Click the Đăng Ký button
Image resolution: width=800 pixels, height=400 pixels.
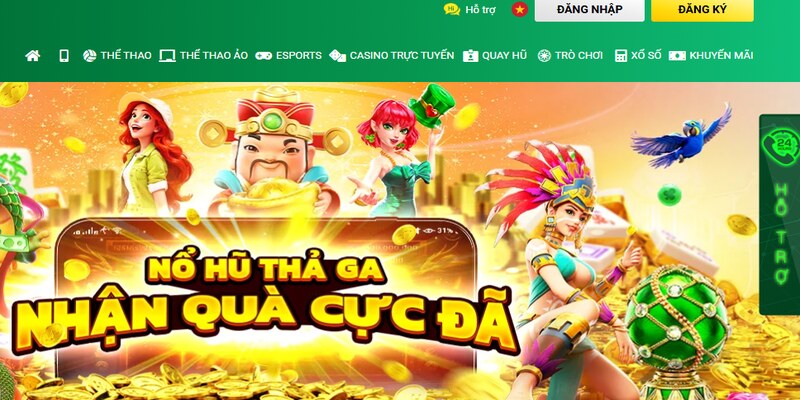(x=702, y=10)
